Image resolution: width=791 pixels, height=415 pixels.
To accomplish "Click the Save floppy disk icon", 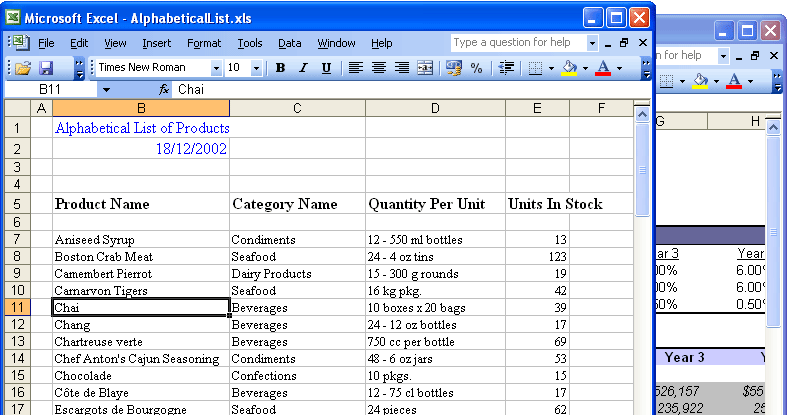I will click(x=46, y=68).
